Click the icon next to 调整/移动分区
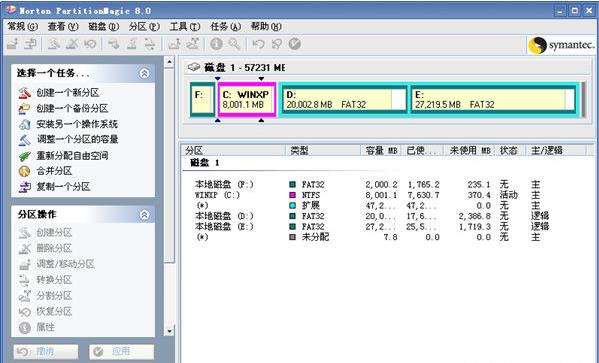Screen dimensions: 599x363 (24, 264)
